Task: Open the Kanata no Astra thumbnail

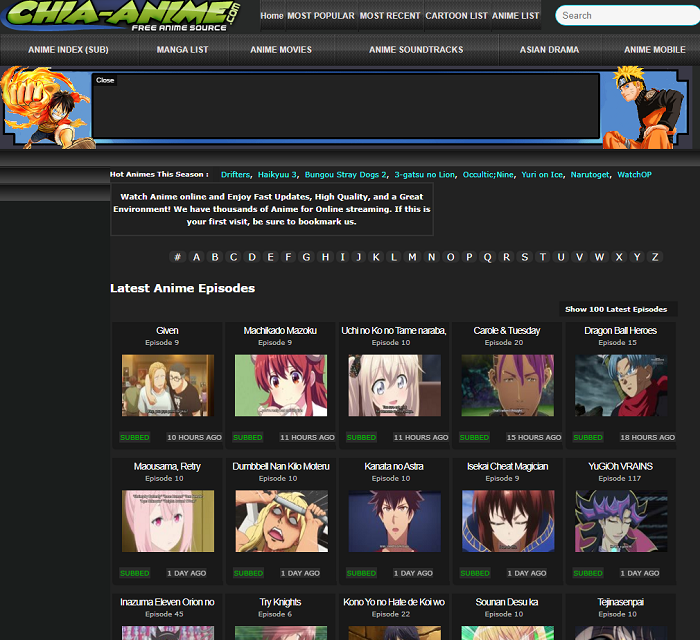Action: (395, 521)
